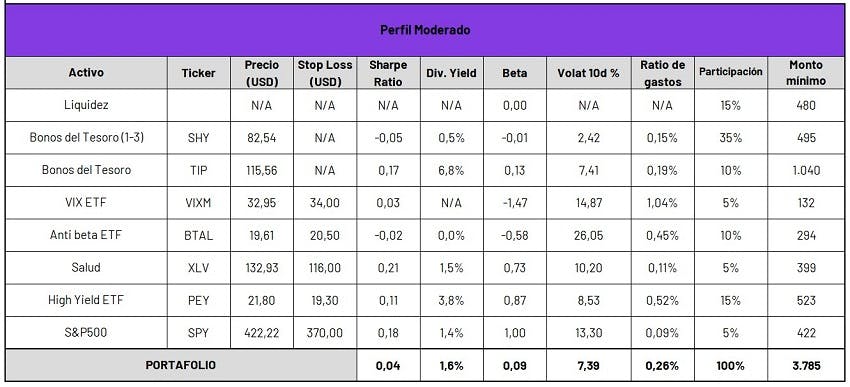Select the Ticker column header
The width and height of the screenshot is (850, 387).
pos(198,73)
